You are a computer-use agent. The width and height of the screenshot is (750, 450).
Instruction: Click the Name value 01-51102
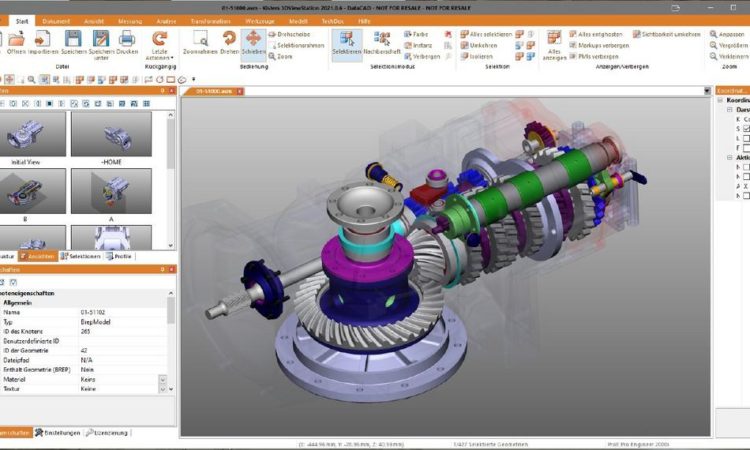(93, 312)
